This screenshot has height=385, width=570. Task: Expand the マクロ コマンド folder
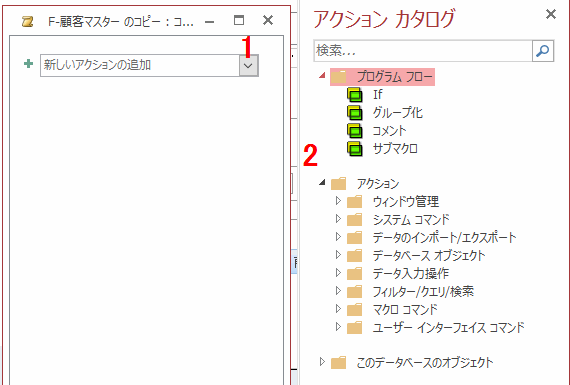click(338, 309)
